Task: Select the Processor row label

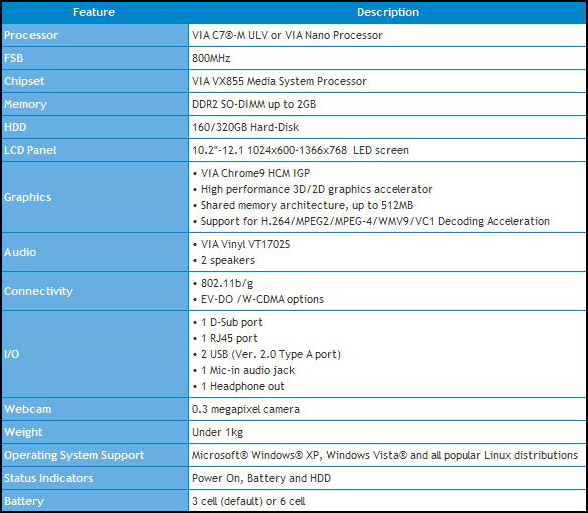Action: [x=31, y=35]
